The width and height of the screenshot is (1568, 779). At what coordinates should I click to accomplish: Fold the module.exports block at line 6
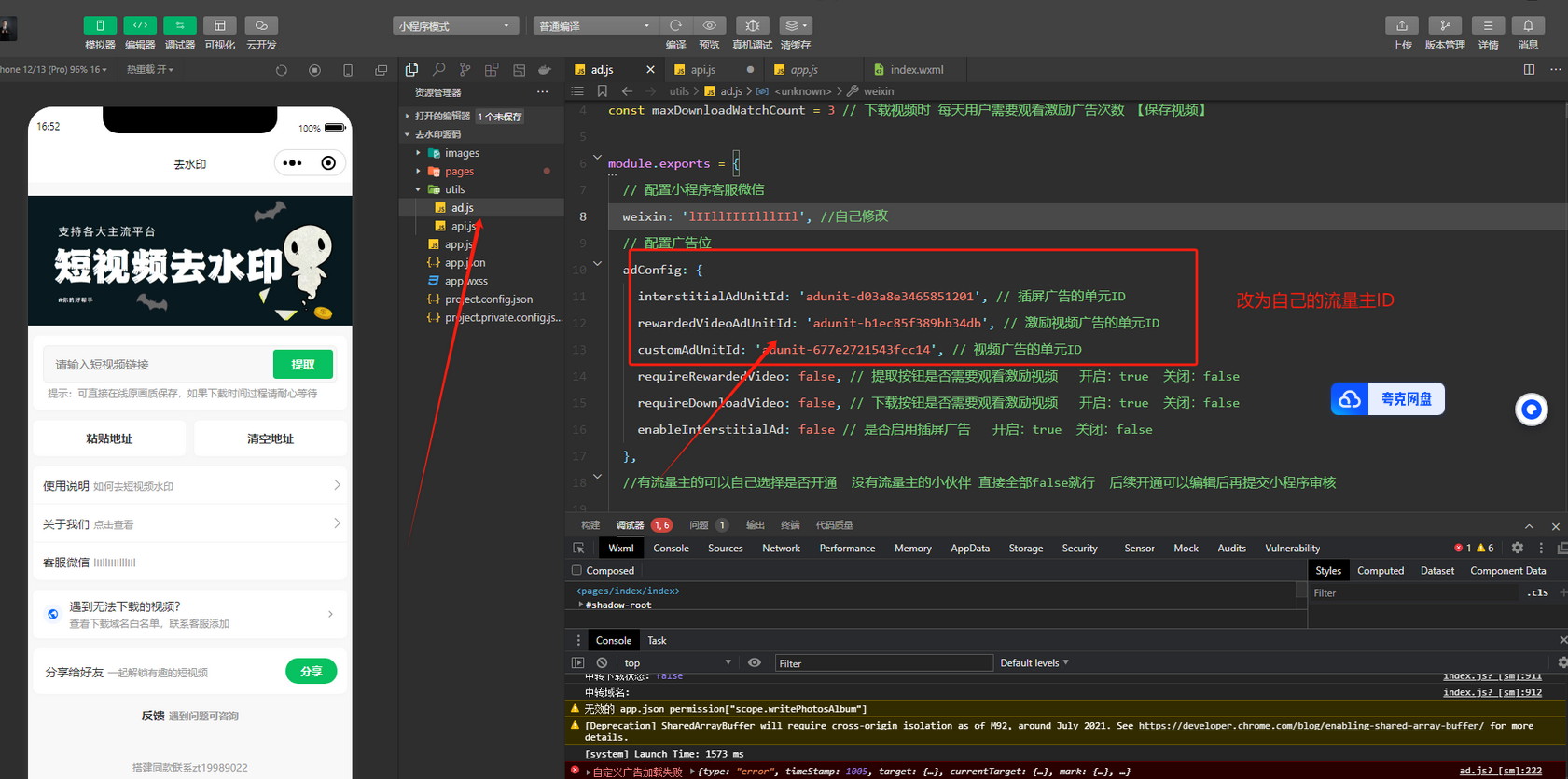(598, 157)
